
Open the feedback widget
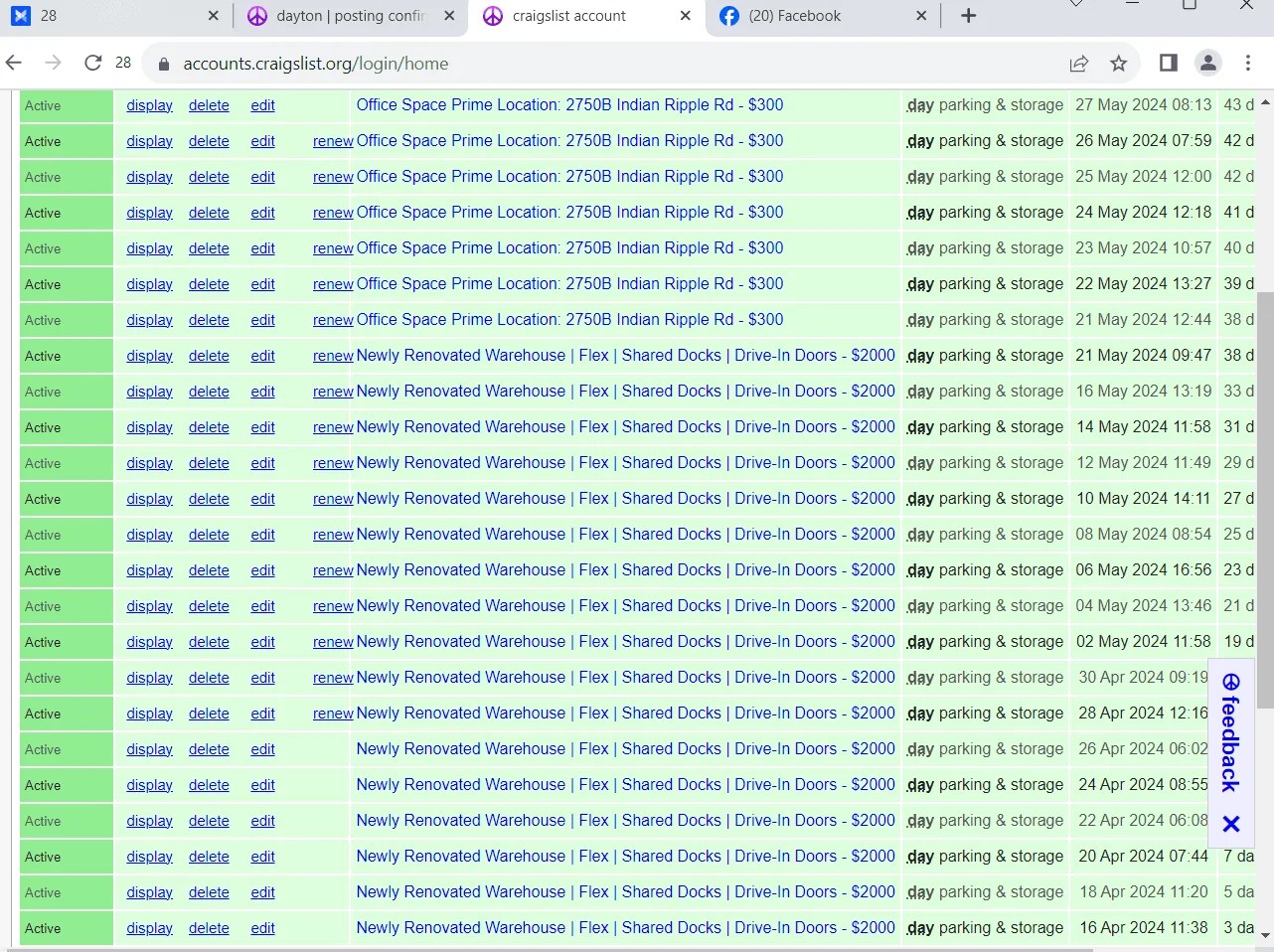tap(1231, 731)
